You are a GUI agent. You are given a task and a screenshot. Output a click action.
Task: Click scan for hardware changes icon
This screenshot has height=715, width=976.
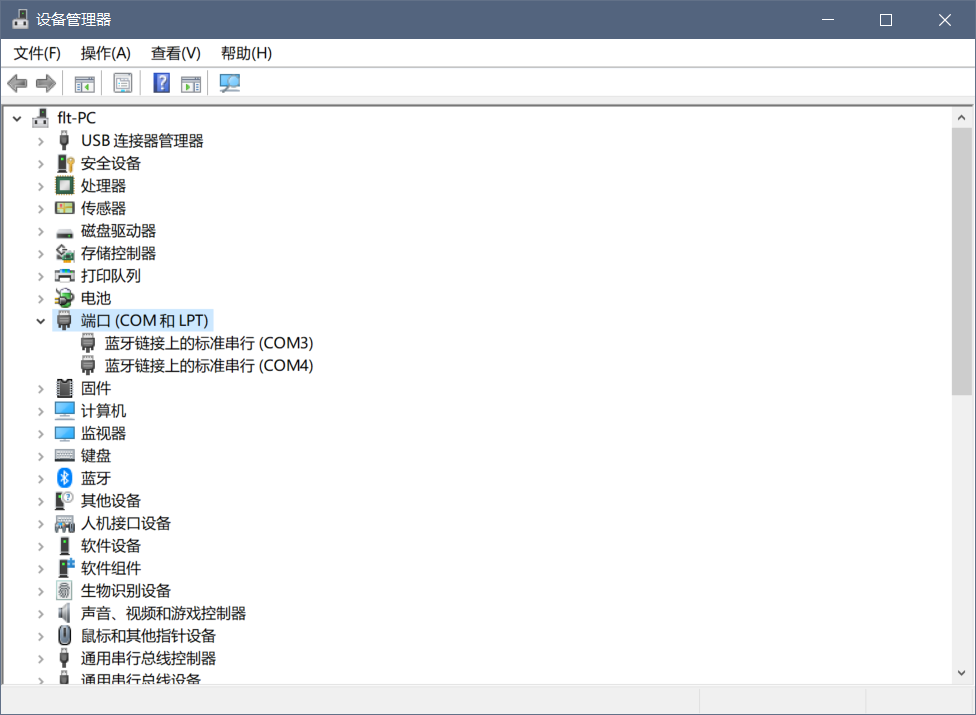[230, 83]
